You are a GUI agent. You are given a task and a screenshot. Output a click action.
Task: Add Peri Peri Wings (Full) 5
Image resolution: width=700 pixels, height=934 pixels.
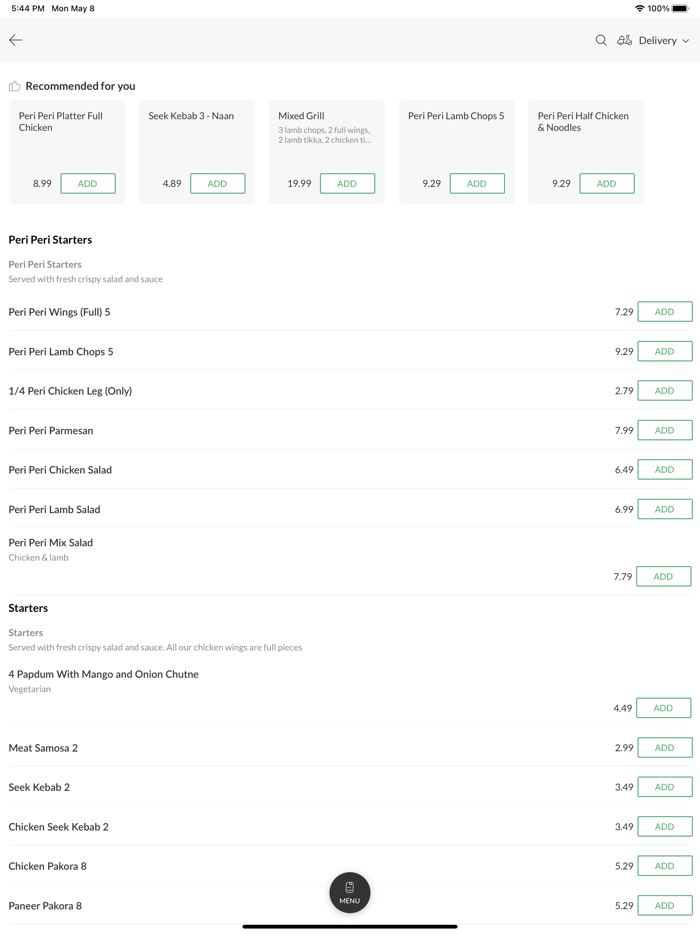coord(664,312)
